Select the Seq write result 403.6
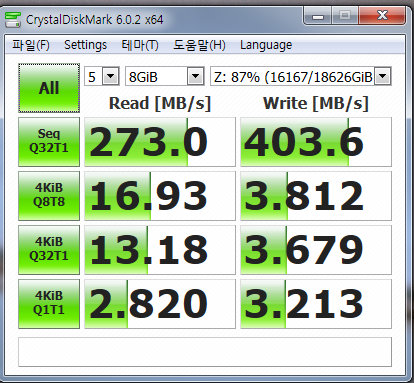Image resolution: width=414 pixels, height=383 pixels. coord(316,142)
